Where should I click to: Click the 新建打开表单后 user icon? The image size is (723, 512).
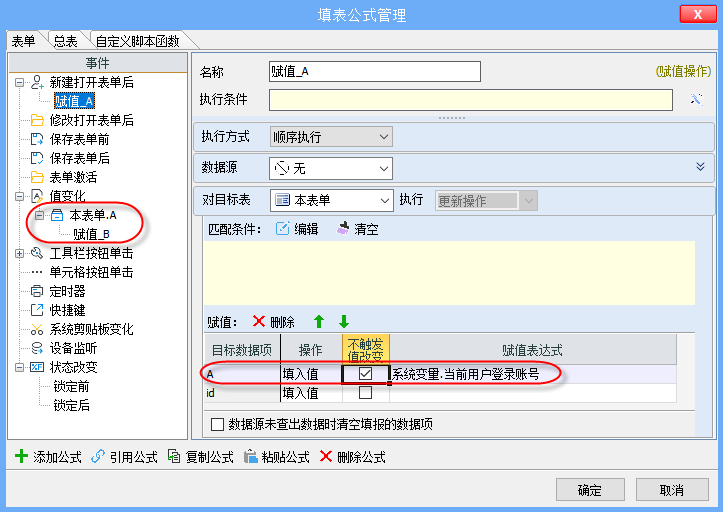coord(37,83)
